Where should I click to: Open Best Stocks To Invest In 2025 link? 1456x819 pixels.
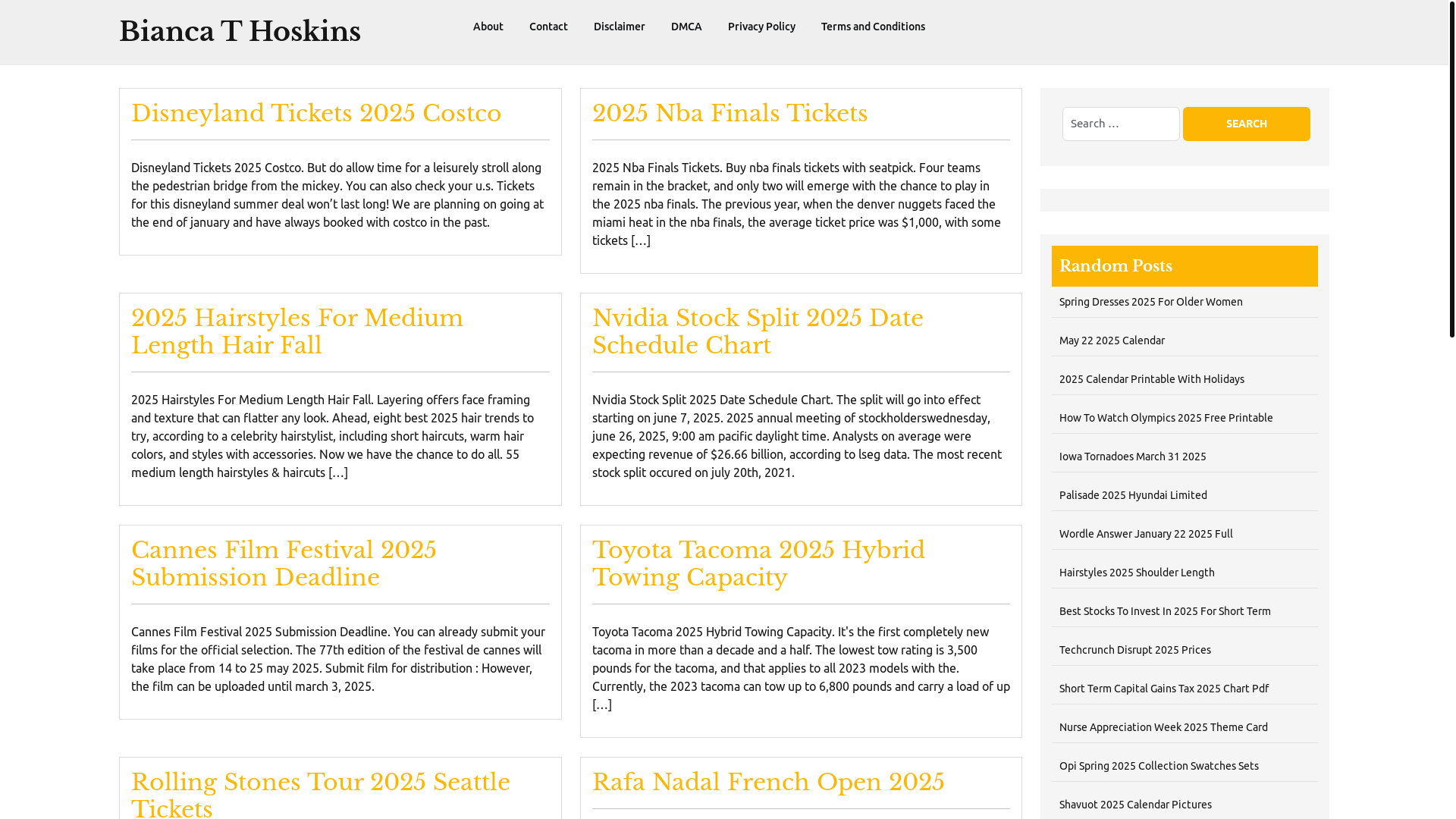coord(1165,611)
